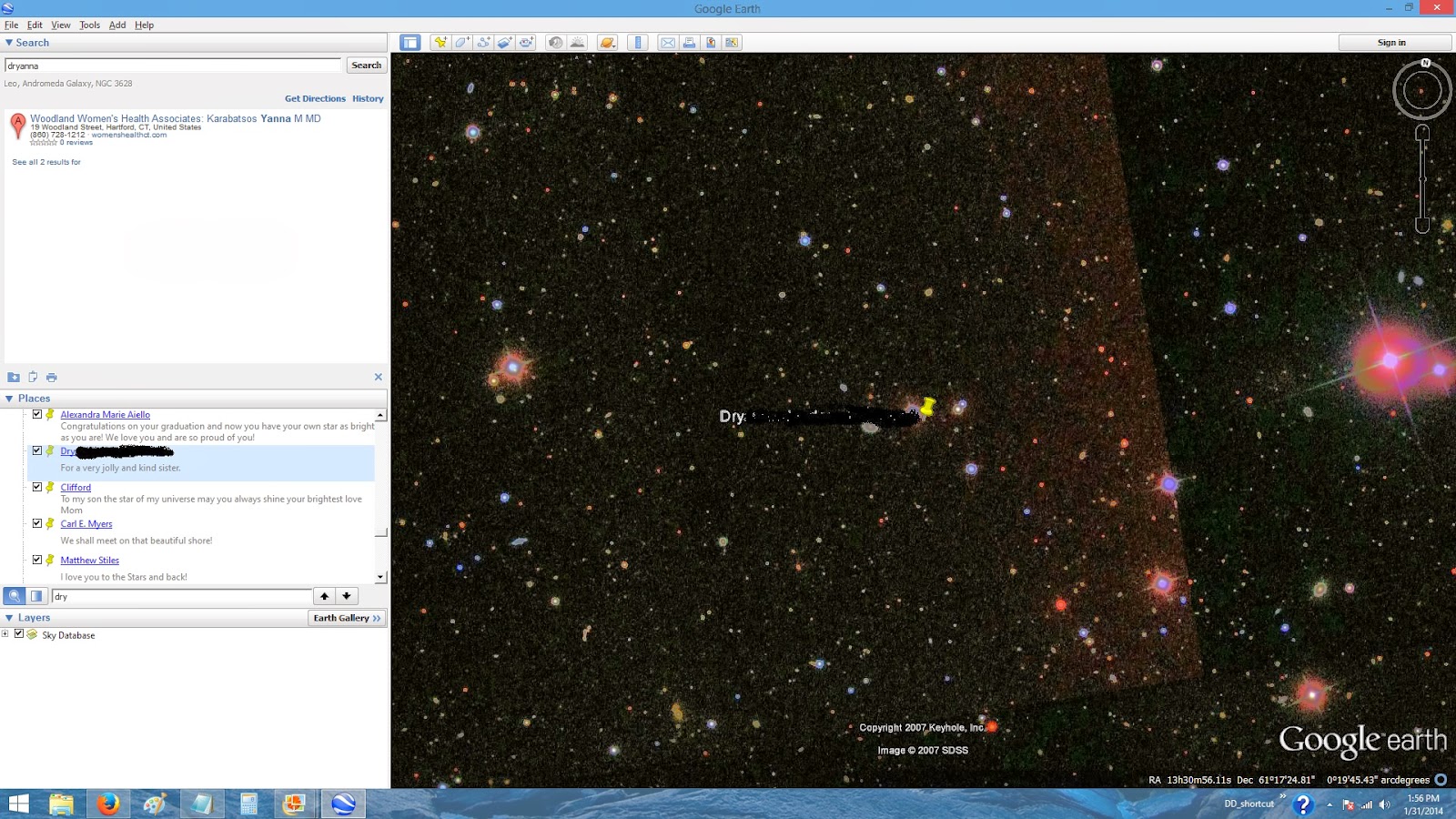Open the Matthew Stiles placemark link

90,561
